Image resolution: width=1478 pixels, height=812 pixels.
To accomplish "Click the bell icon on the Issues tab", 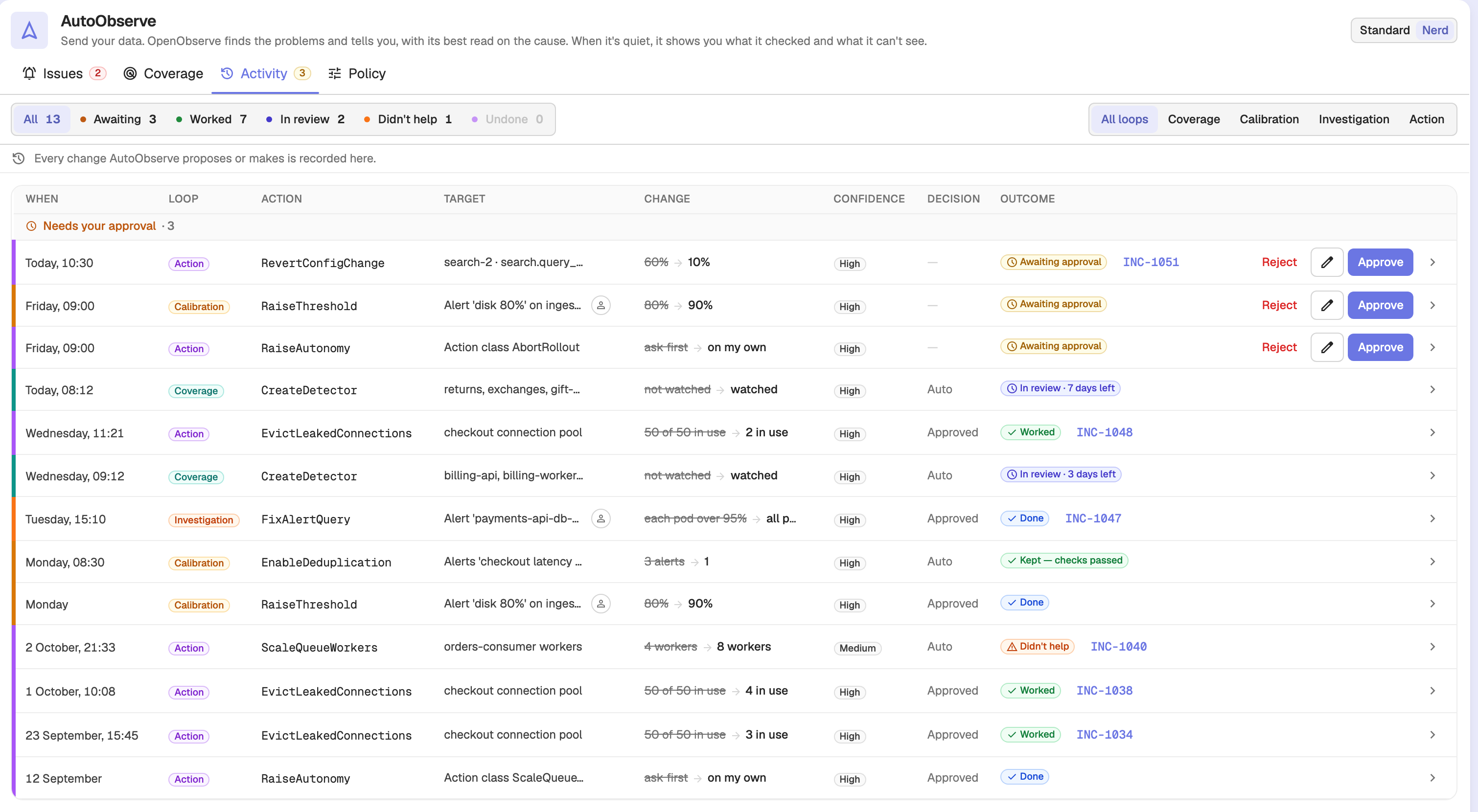I will coord(29,73).
